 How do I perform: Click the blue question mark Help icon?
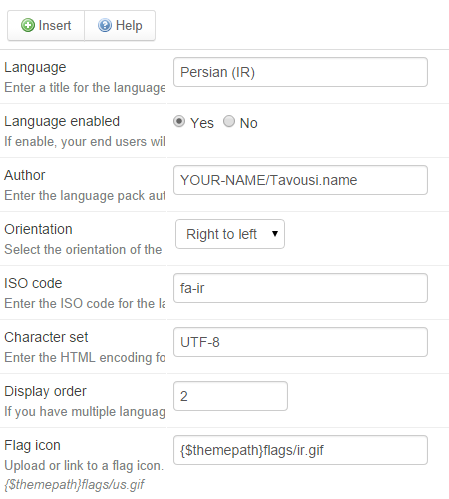pos(105,25)
